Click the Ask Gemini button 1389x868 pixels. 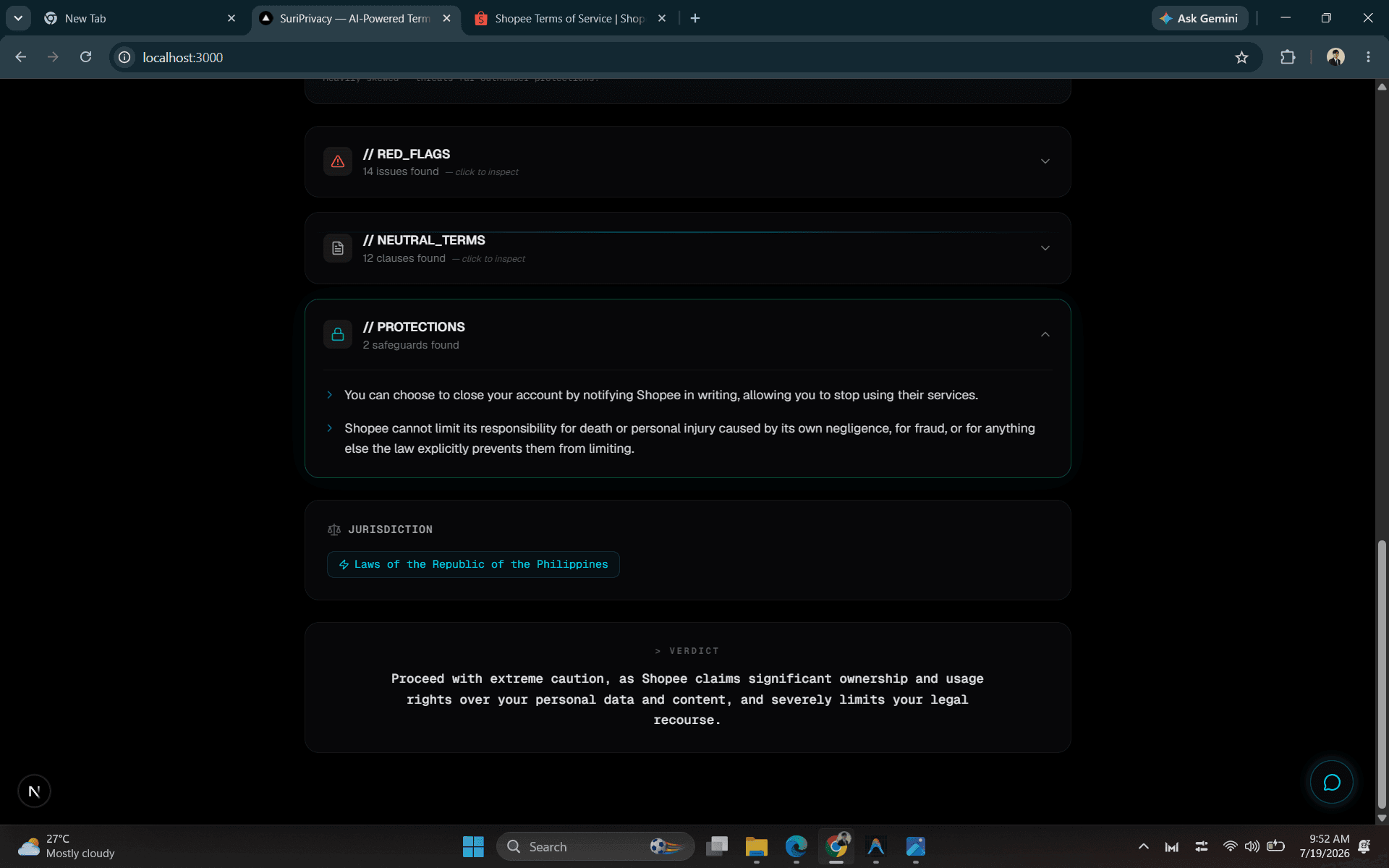(1199, 18)
